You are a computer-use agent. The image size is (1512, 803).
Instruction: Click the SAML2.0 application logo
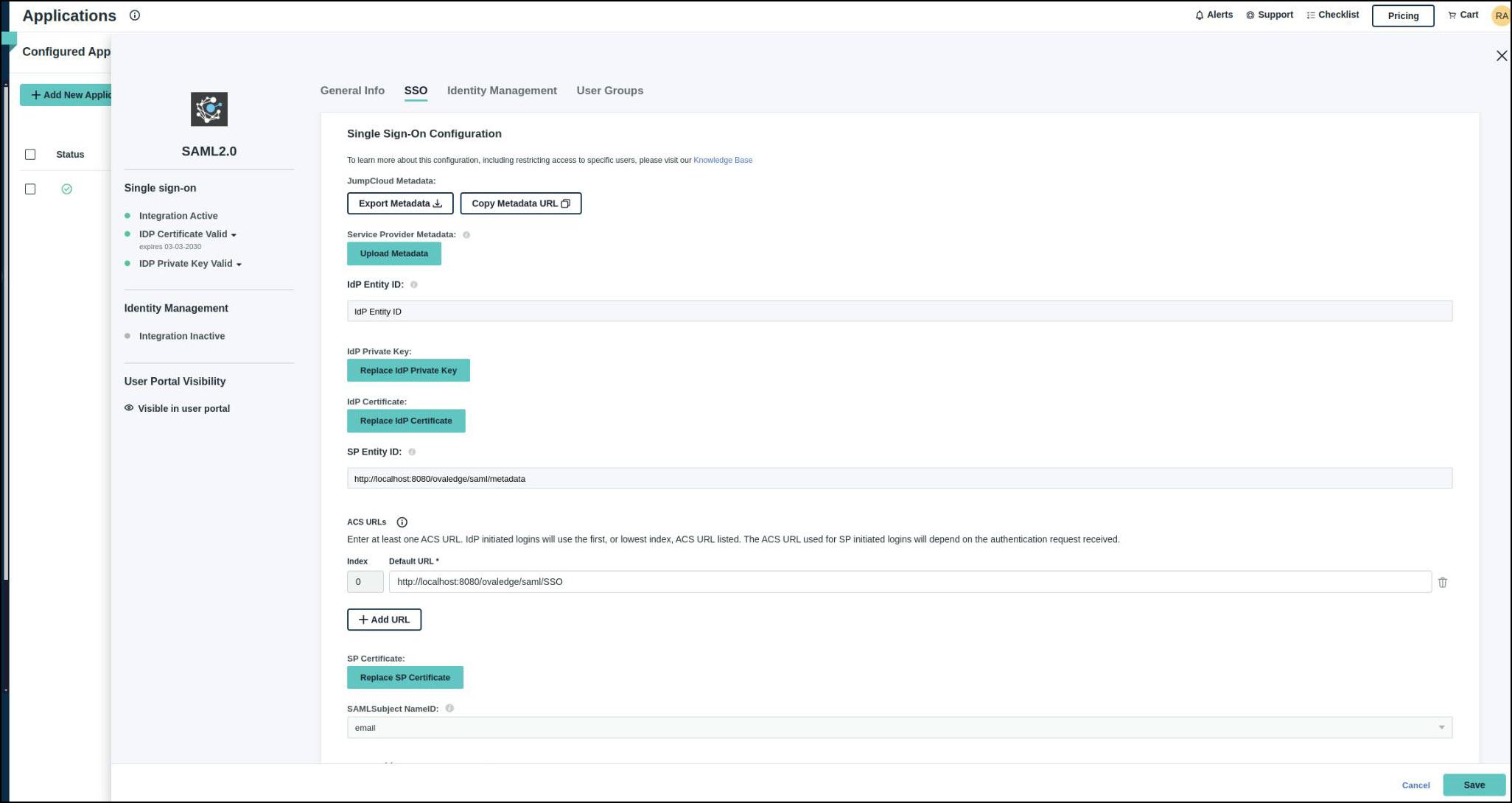(x=209, y=109)
